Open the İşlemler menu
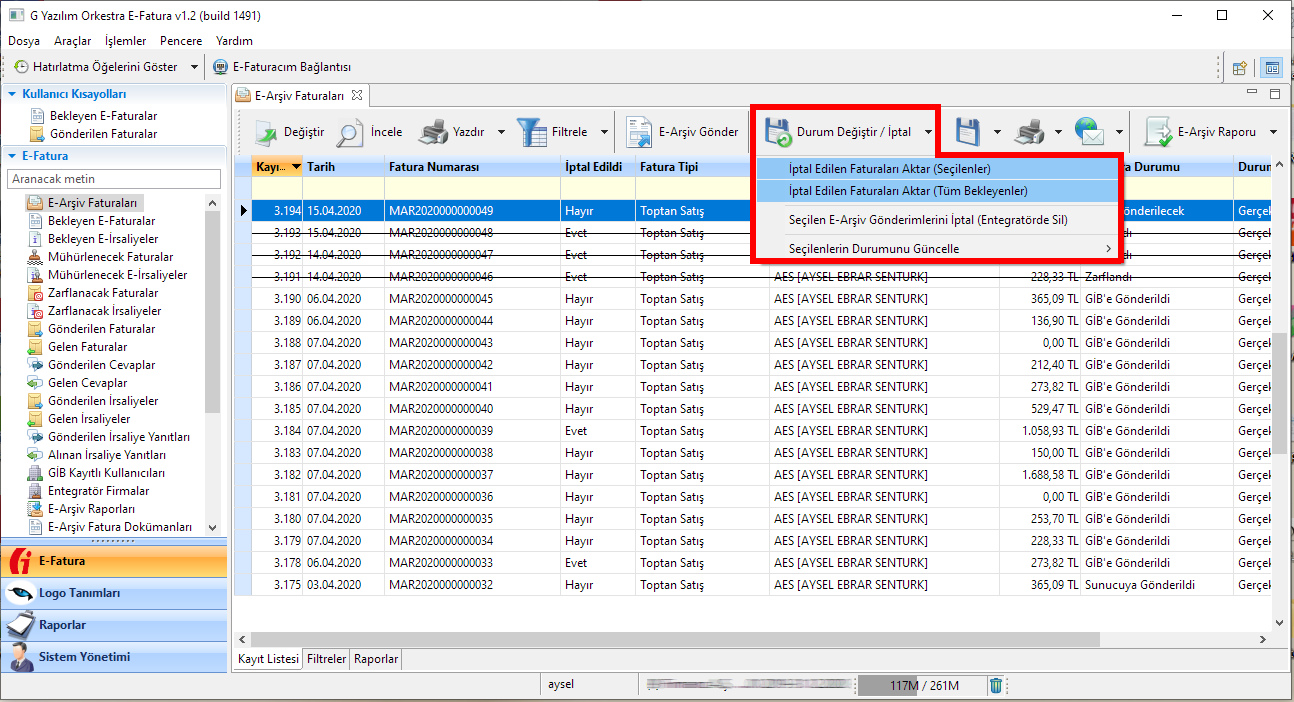The image size is (1294, 702). tap(125, 41)
